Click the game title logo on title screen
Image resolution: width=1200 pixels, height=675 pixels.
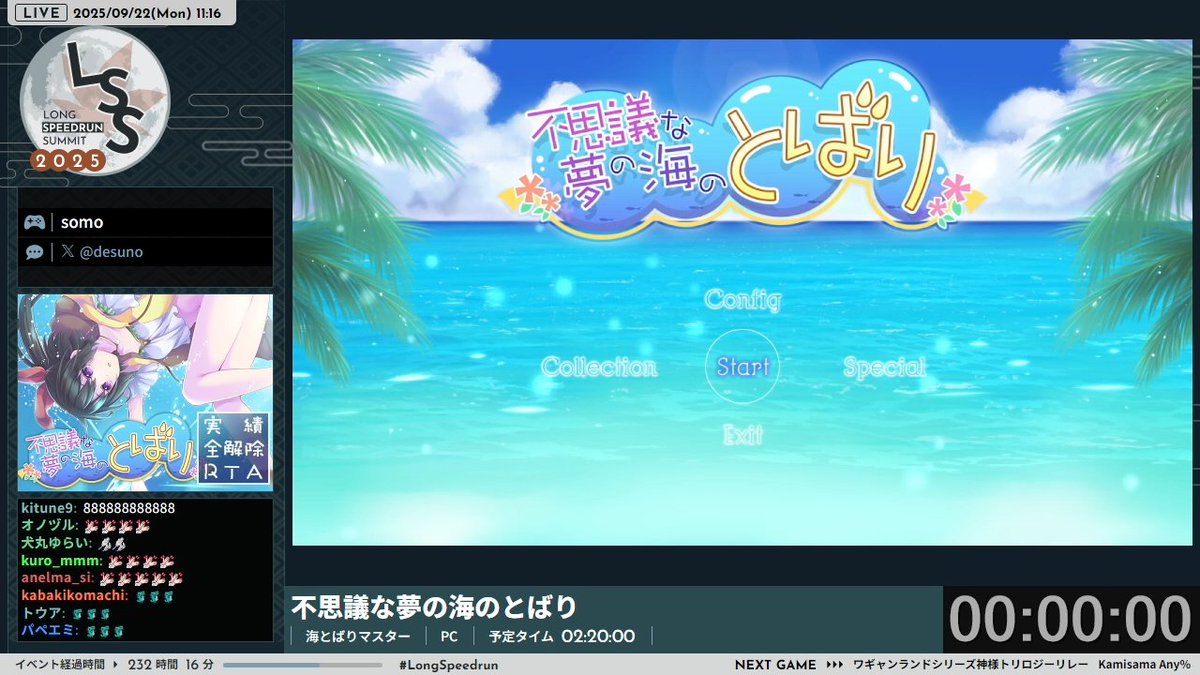[742, 150]
